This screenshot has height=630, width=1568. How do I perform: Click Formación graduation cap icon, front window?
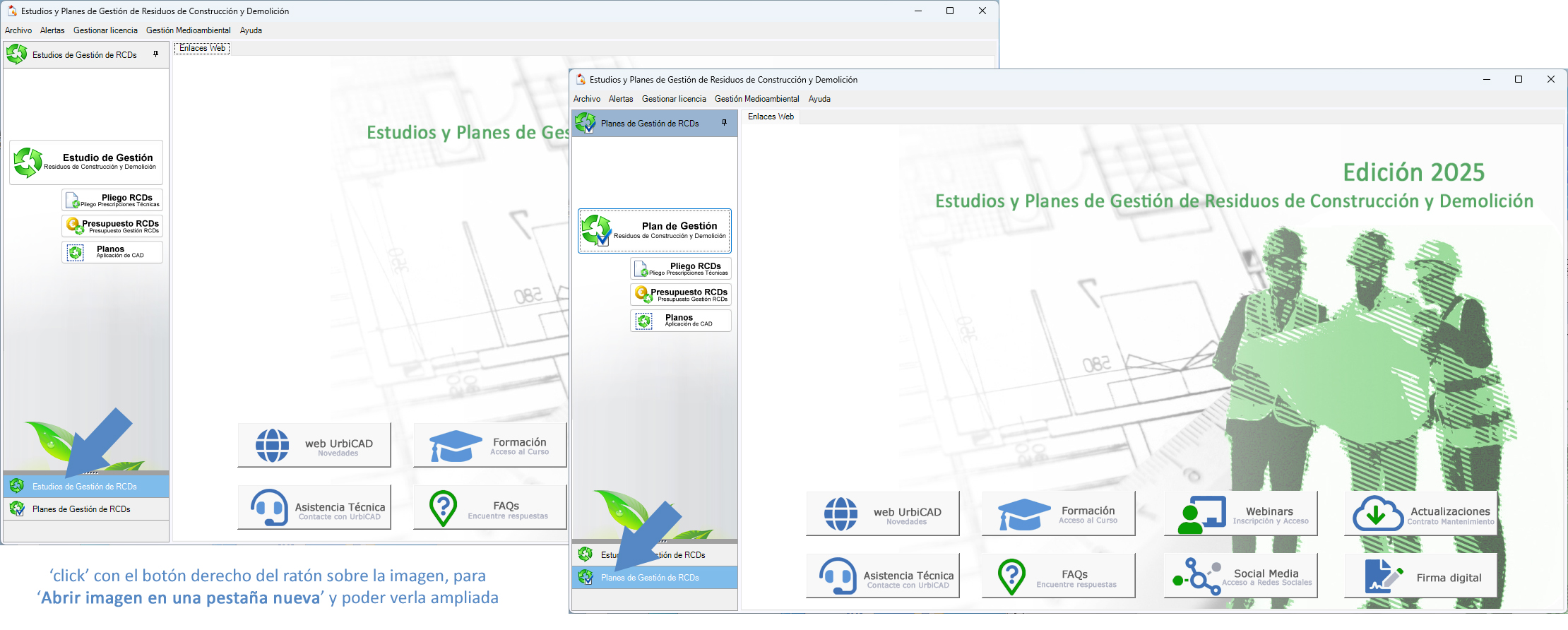(x=1024, y=514)
